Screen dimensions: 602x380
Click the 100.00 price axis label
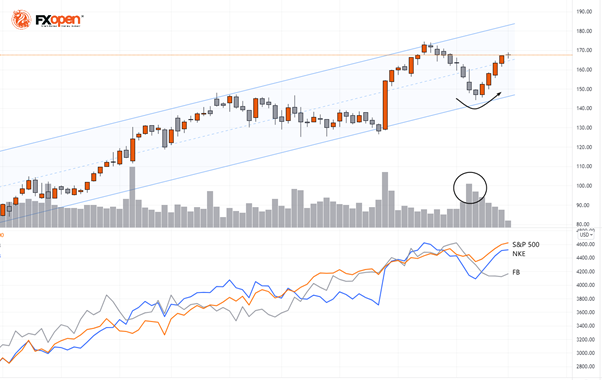584,186
